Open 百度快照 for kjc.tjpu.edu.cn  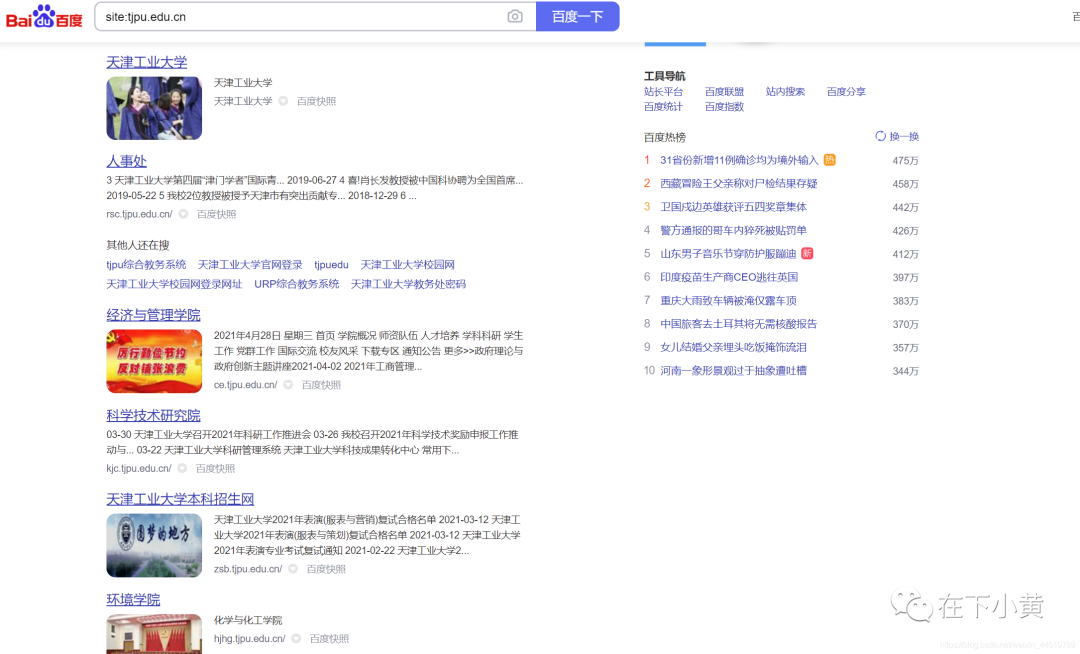pyautogui.click(x=215, y=468)
